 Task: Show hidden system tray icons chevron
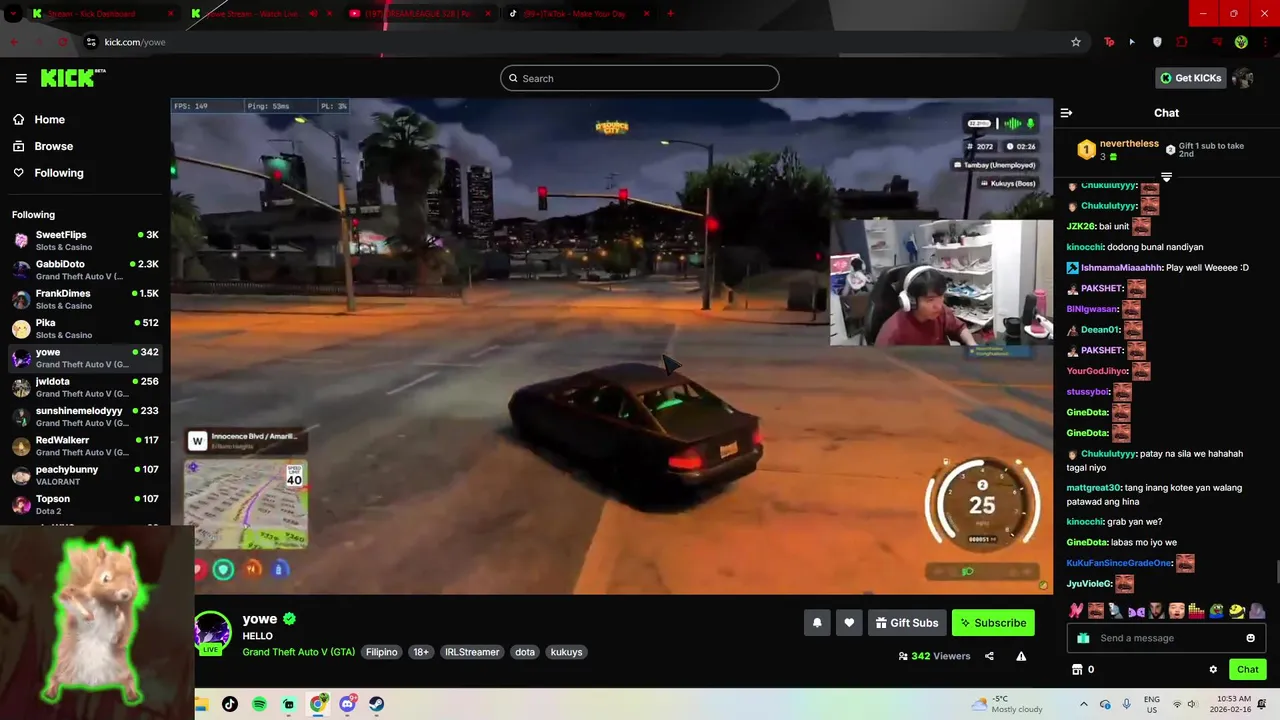[1083, 704]
